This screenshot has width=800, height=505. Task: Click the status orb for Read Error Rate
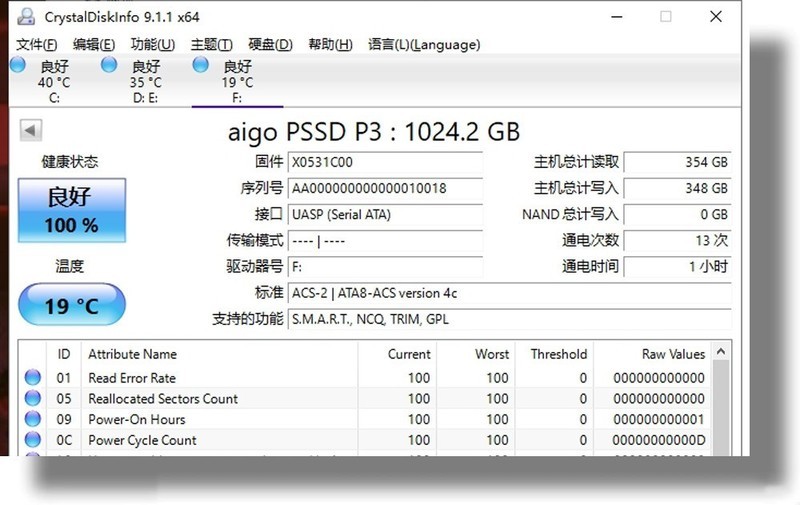(x=33, y=377)
